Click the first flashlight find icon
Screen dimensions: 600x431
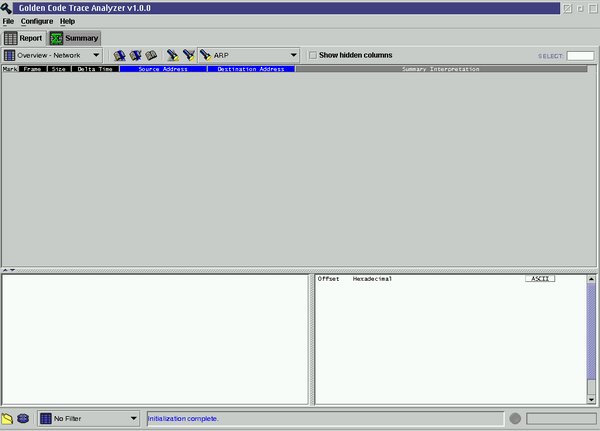(x=173, y=56)
